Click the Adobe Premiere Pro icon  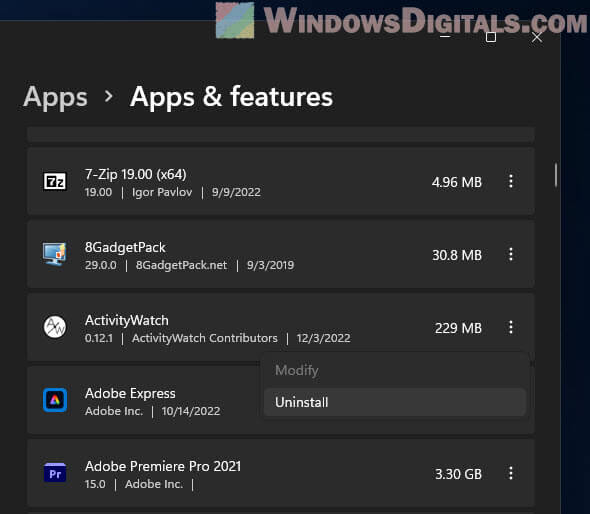click(55, 473)
